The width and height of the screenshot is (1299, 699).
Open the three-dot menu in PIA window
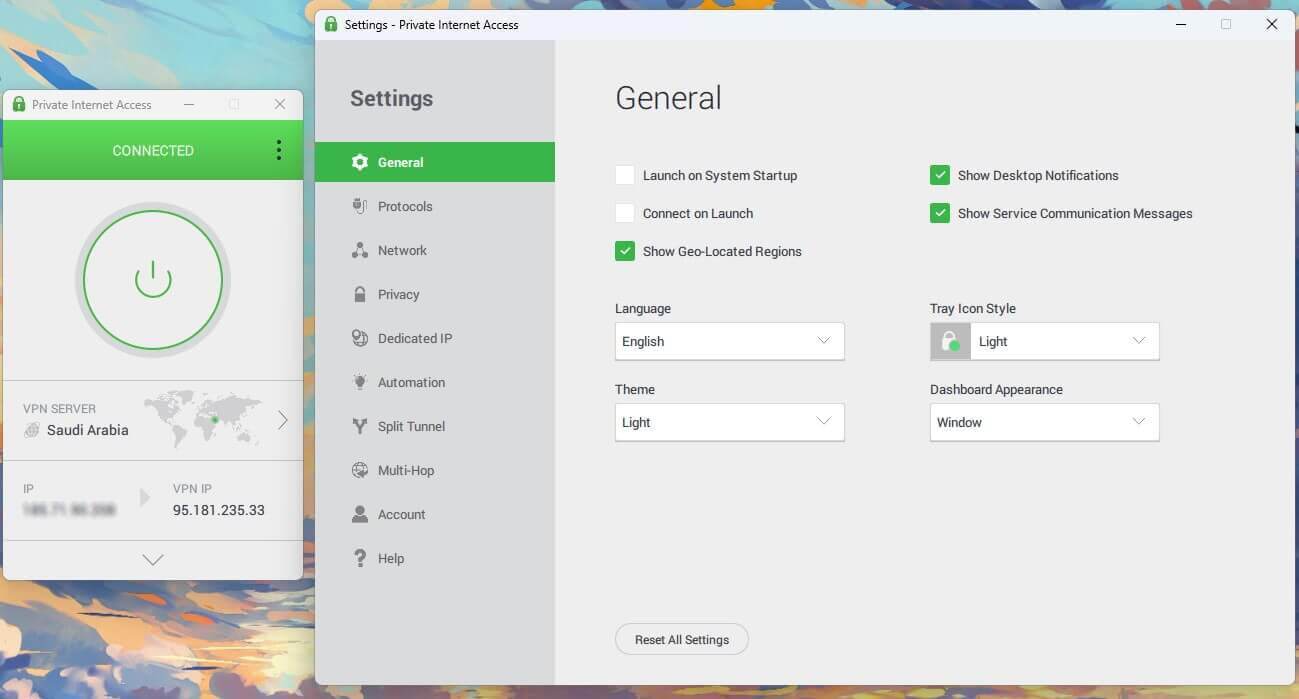coord(278,150)
